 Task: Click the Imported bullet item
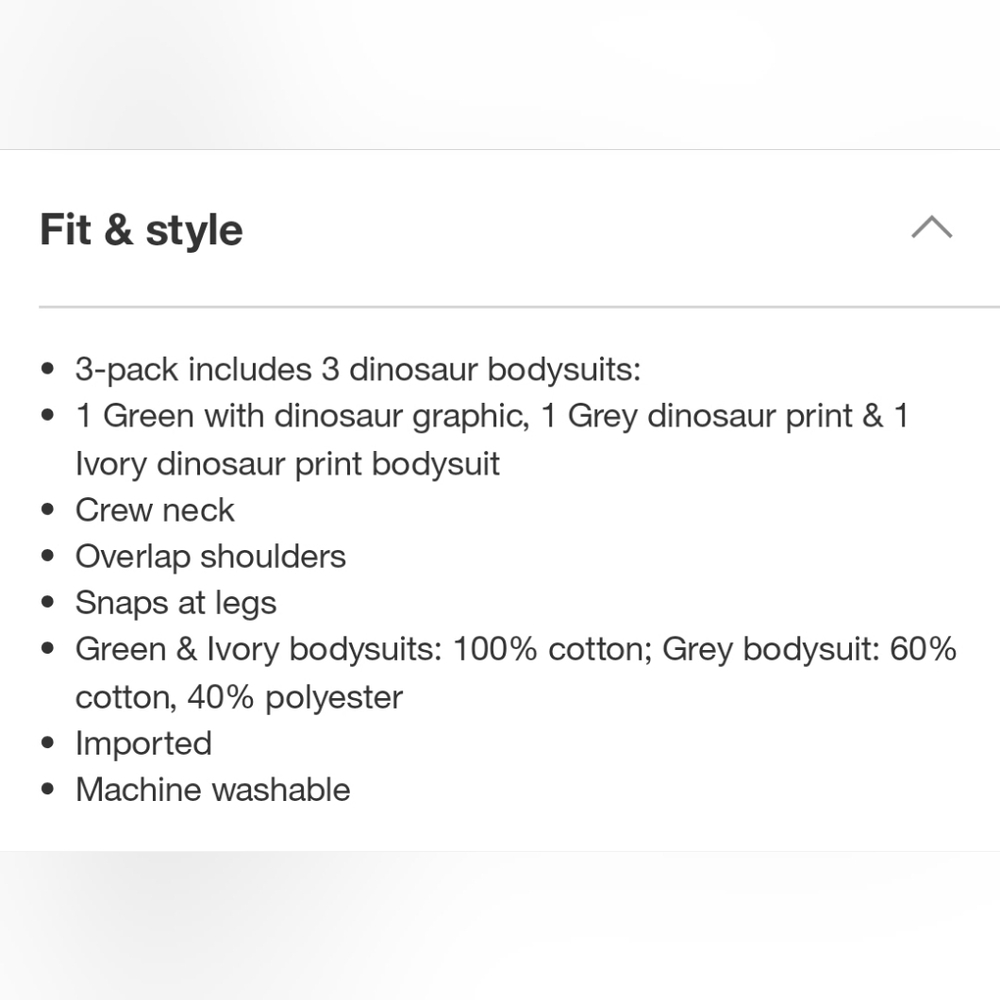(143, 744)
